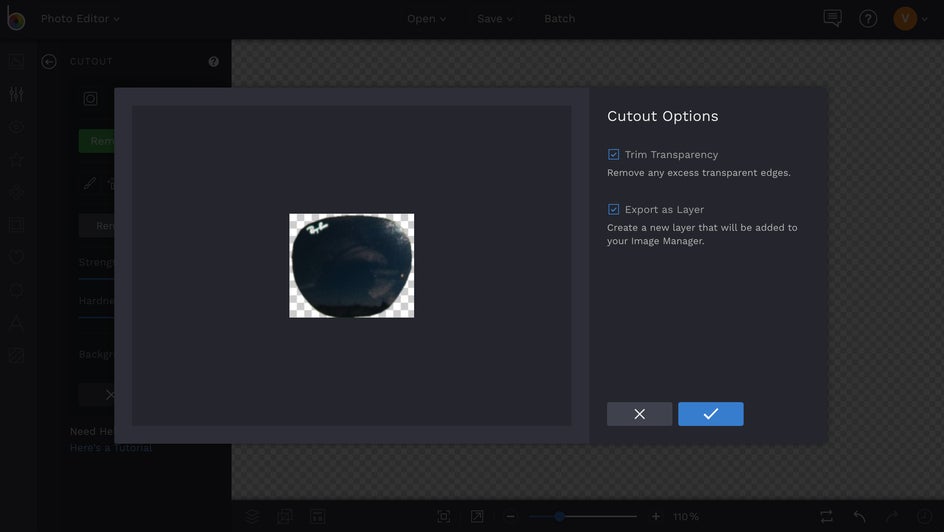This screenshot has width=944, height=532.
Task: Toggle the Export as Layer checkbox
Action: [613, 209]
